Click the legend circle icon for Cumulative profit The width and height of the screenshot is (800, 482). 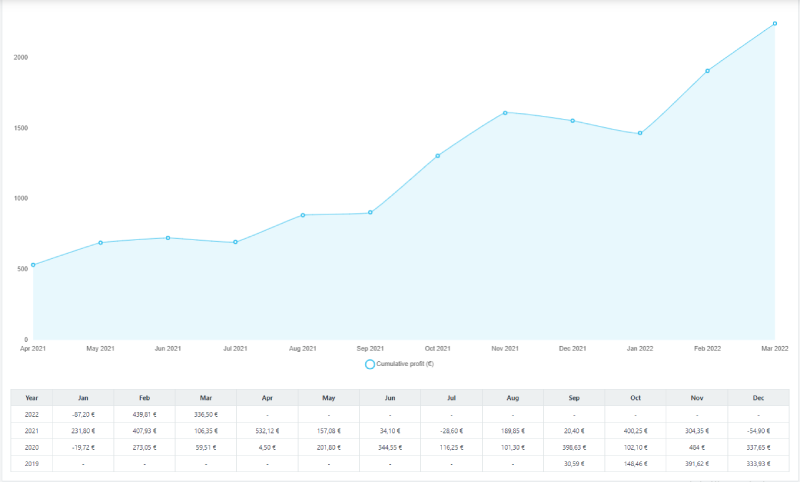[370, 364]
